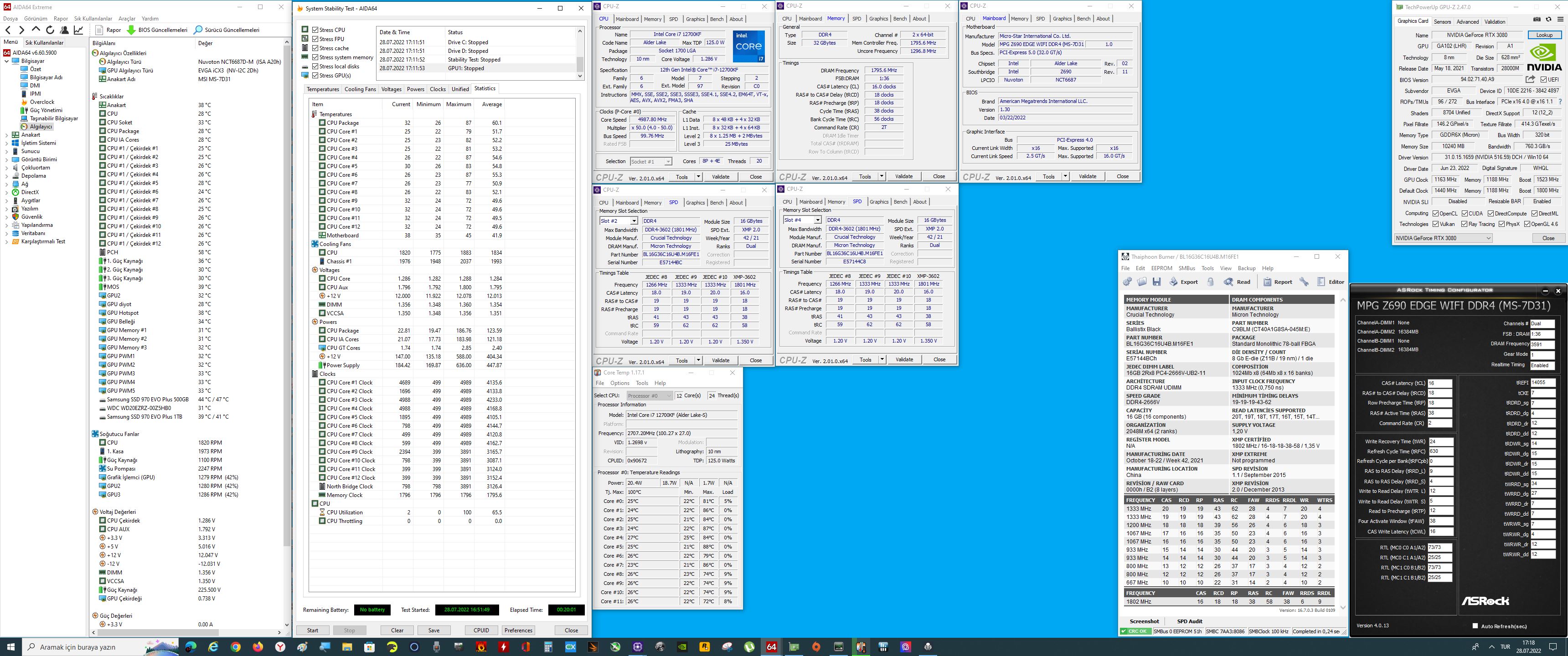The width and height of the screenshot is (1568, 656).
Task: Click status log vertical scrollbar in Stability Test
Action: [579, 53]
